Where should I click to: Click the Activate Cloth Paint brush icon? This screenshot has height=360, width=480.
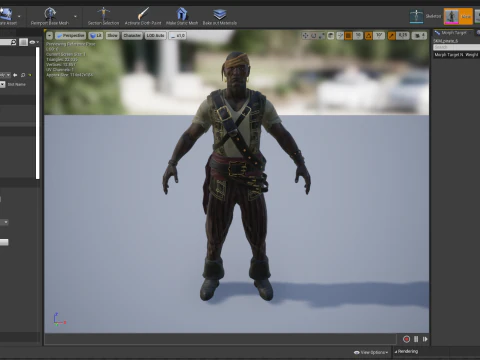tap(143, 14)
